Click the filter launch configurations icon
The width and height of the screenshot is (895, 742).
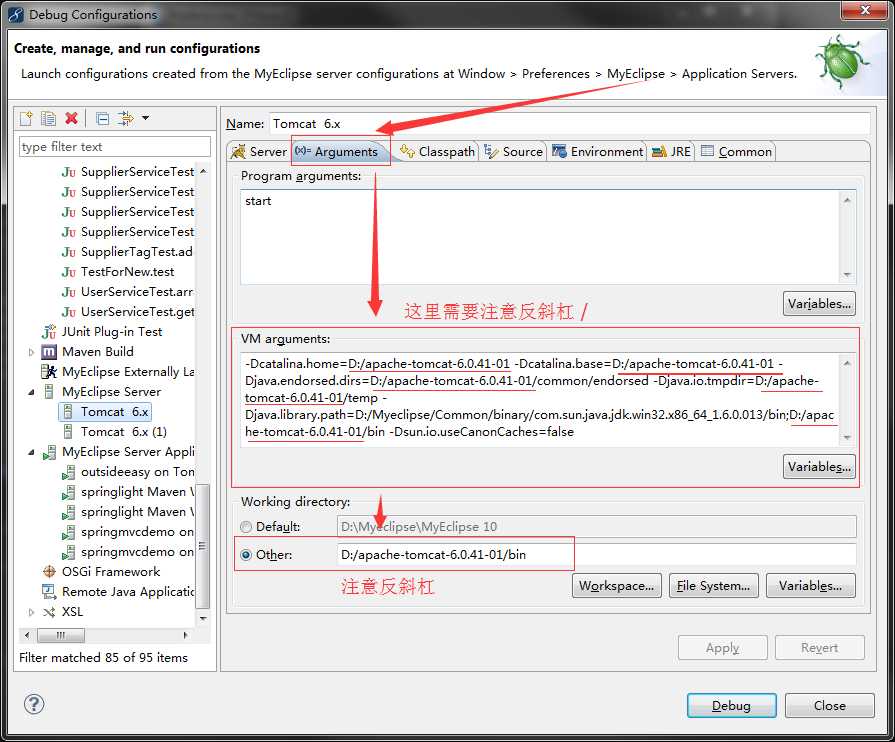point(125,118)
